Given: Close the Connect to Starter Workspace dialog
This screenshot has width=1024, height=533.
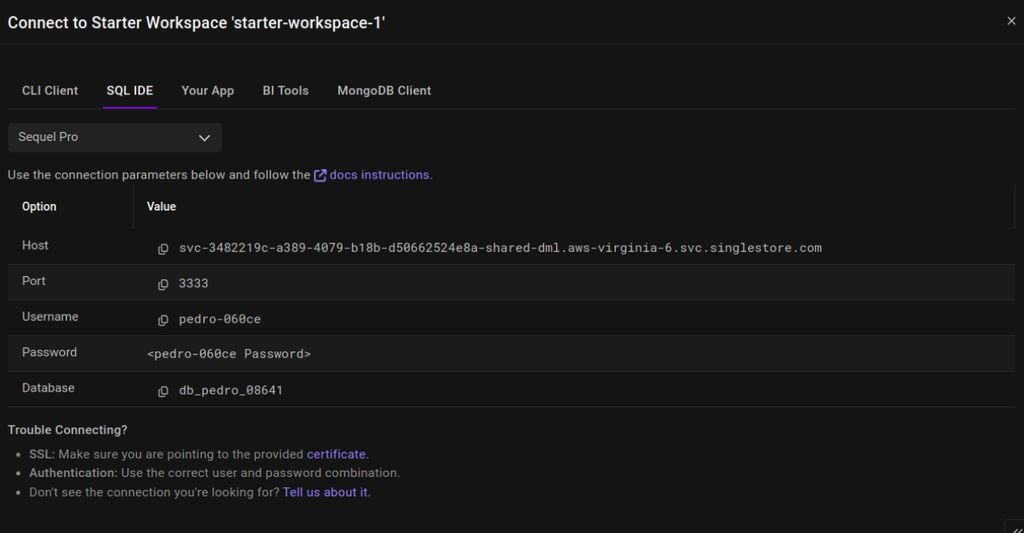Looking at the screenshot, I should tap(1011, 21).
